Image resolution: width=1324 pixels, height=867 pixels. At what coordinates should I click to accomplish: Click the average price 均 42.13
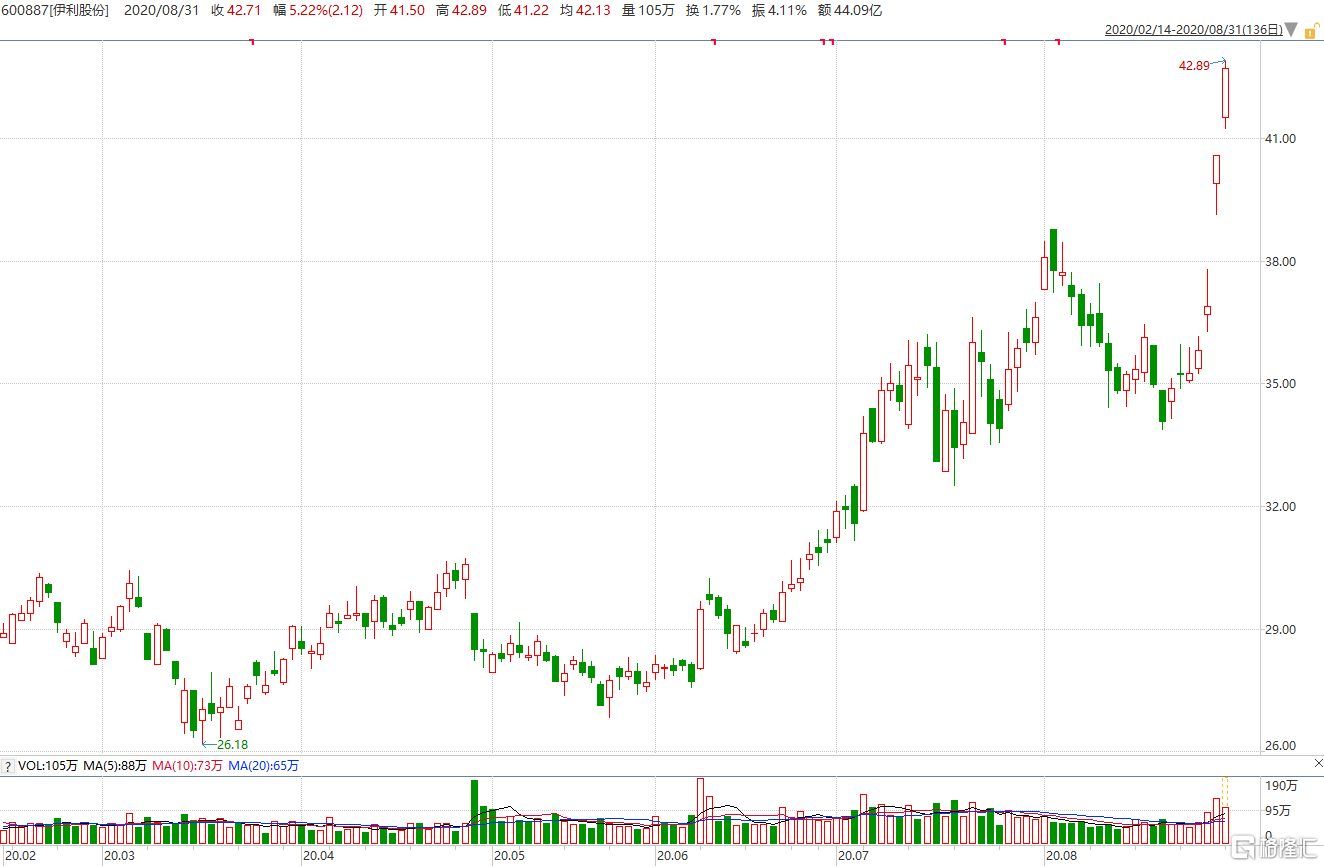584,10
